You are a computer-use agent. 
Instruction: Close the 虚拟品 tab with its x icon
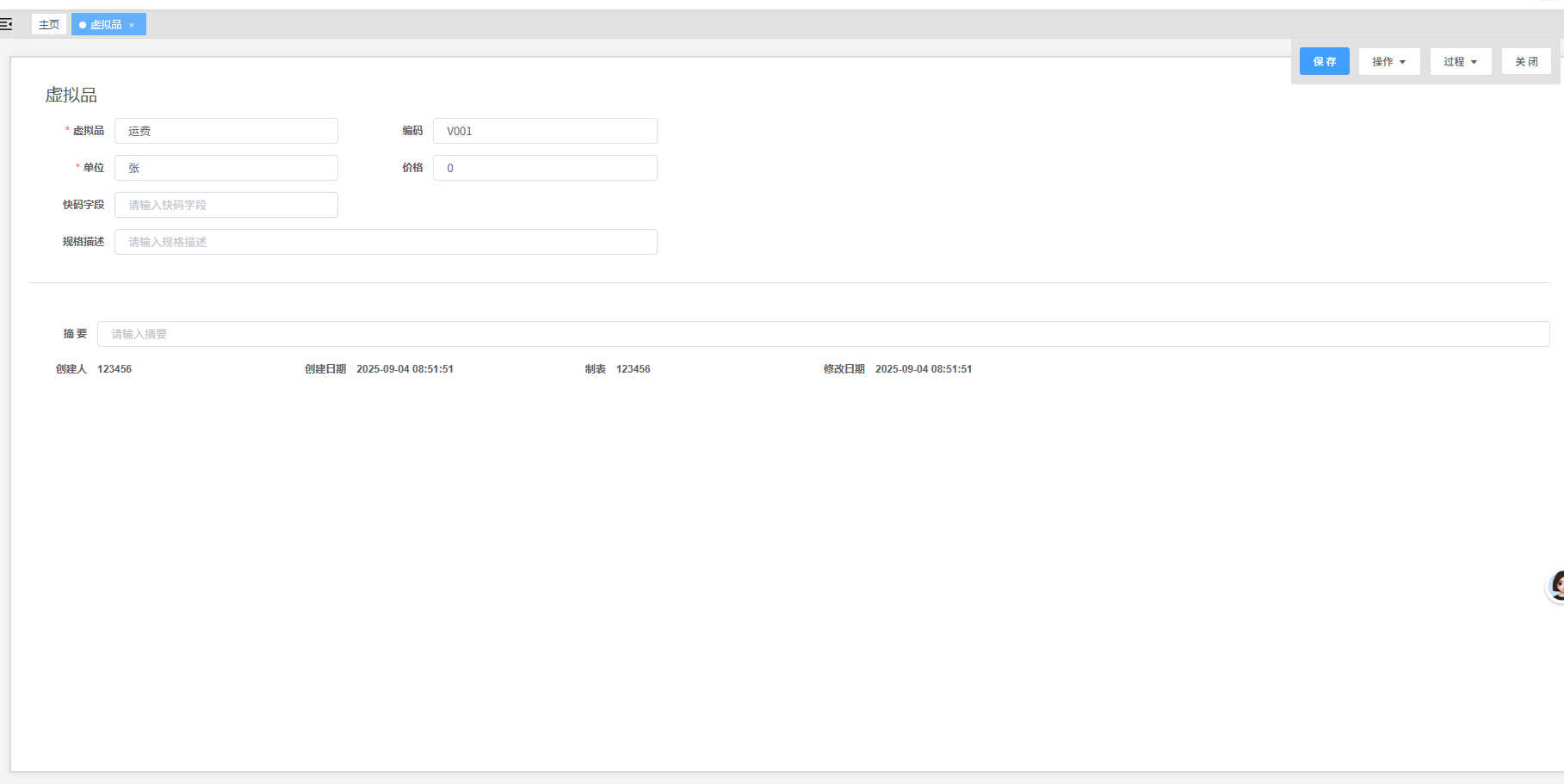coord(132,25)
